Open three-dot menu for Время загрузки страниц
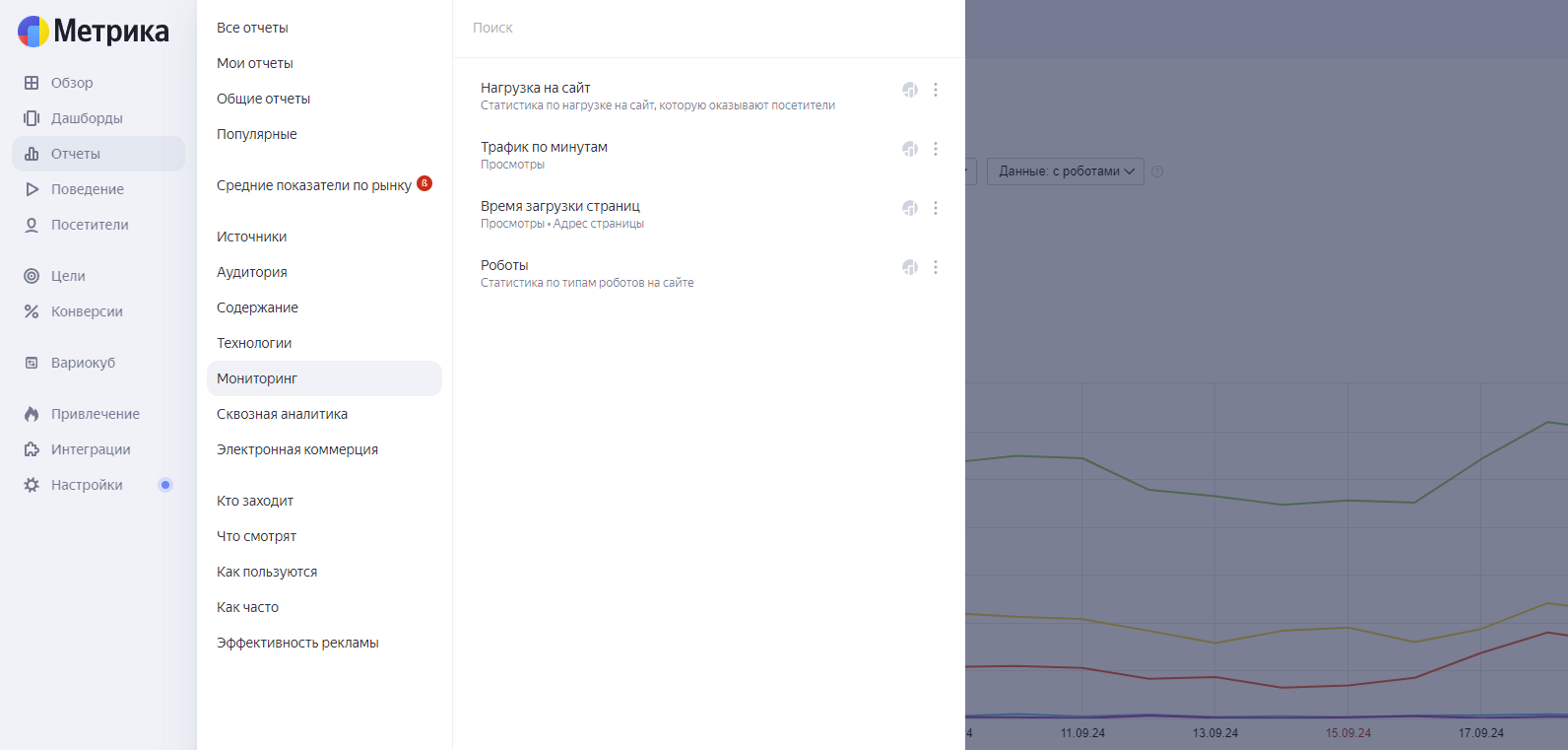The height and width of the screenshot is (750, 1568). point(936,208)
